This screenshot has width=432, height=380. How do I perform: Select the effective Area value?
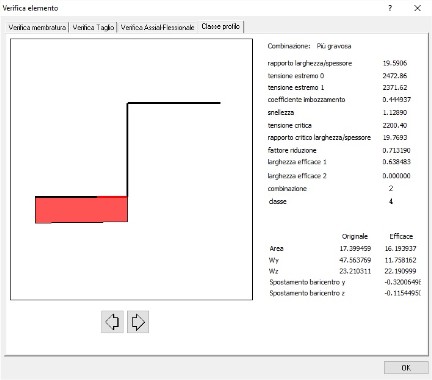[x=400, y=248]
